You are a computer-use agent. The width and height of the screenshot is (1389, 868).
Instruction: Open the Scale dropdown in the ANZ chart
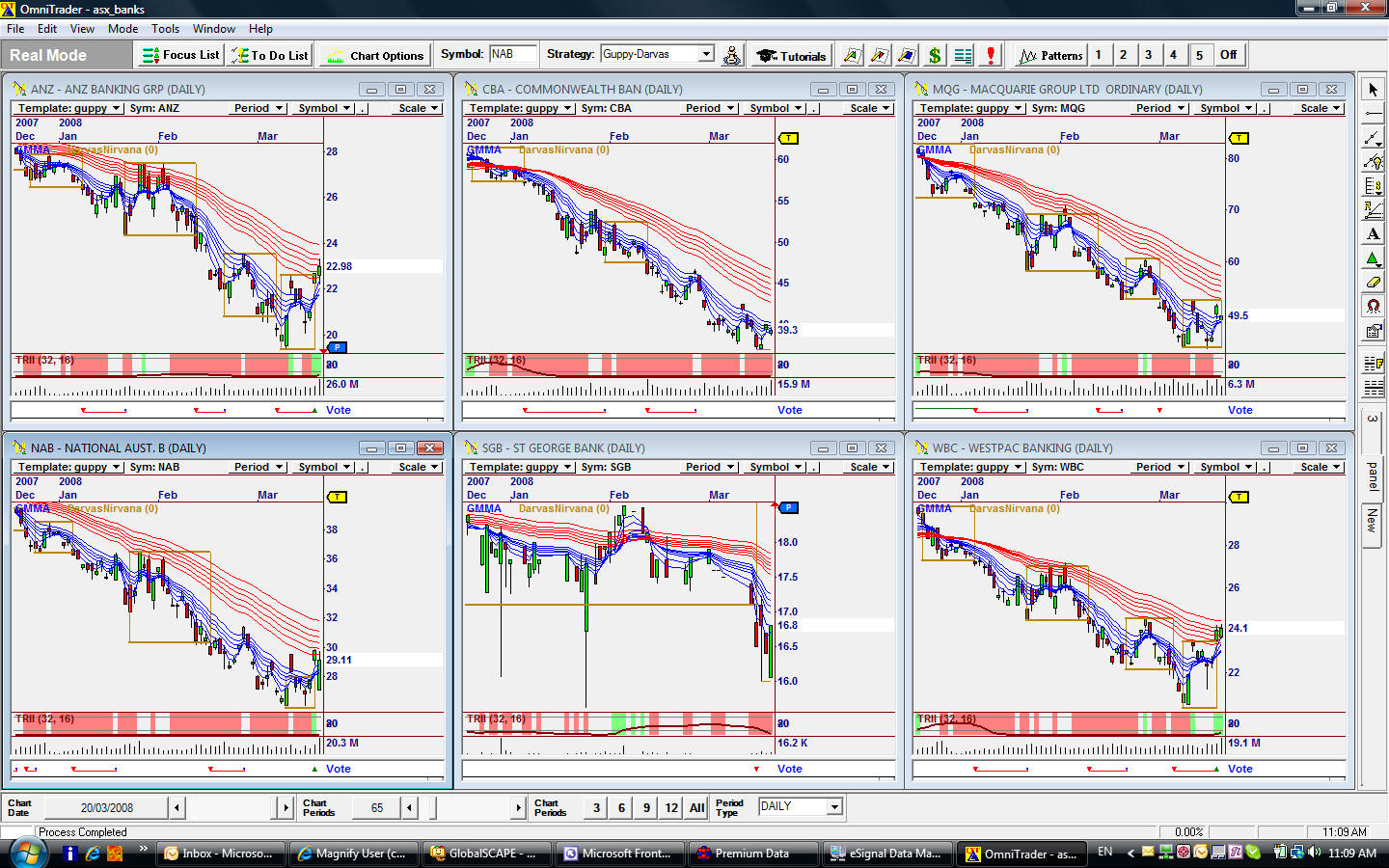[419, 108]
